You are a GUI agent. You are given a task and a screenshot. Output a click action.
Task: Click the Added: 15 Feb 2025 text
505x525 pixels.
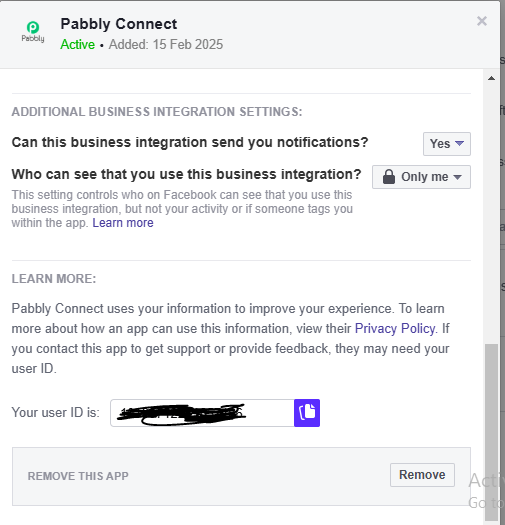166,45
